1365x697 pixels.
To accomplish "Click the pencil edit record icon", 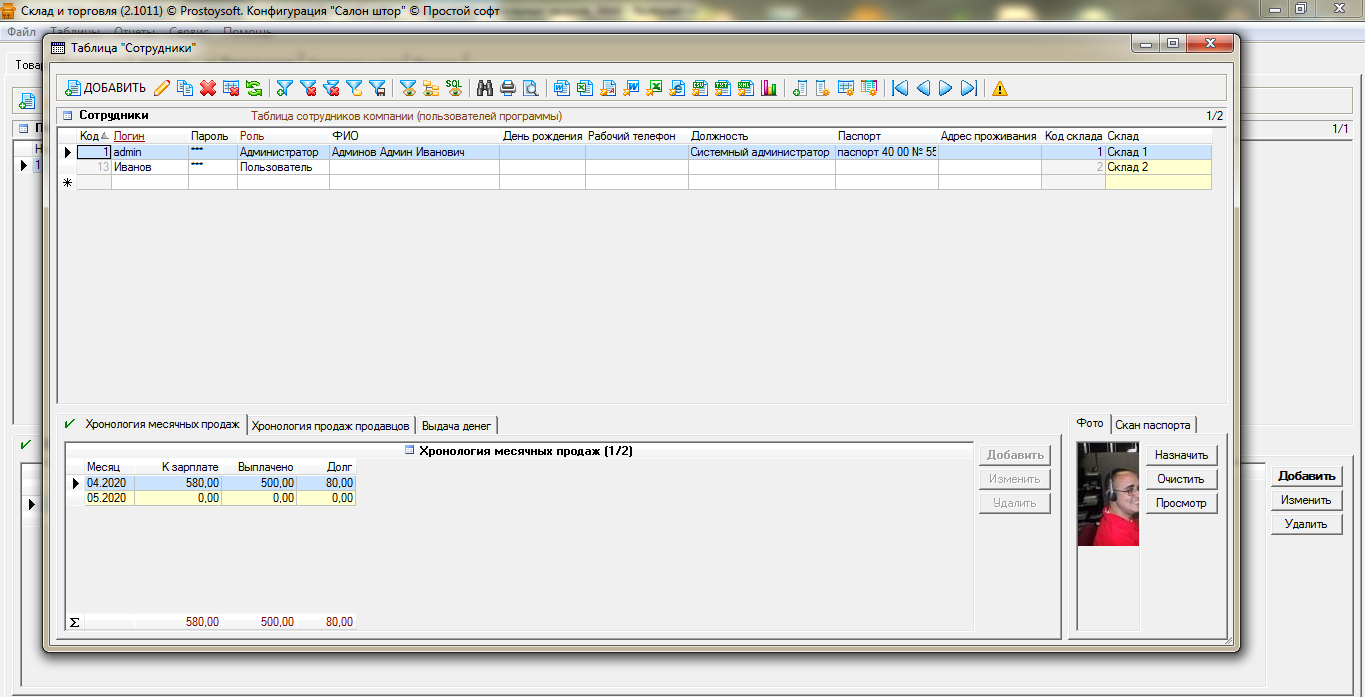I will pos(162,88).
